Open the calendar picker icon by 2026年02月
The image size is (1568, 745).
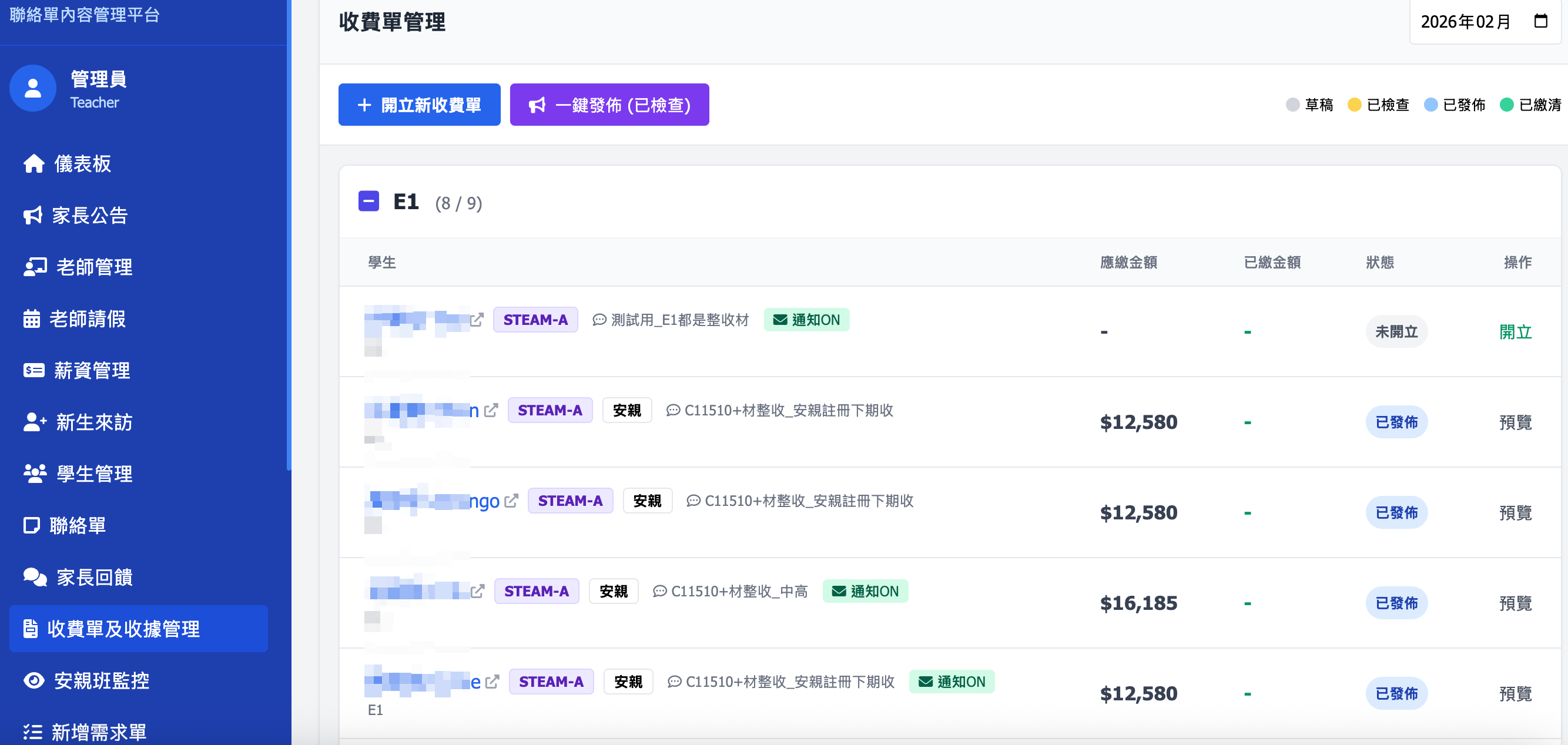tap(1540, 21)
